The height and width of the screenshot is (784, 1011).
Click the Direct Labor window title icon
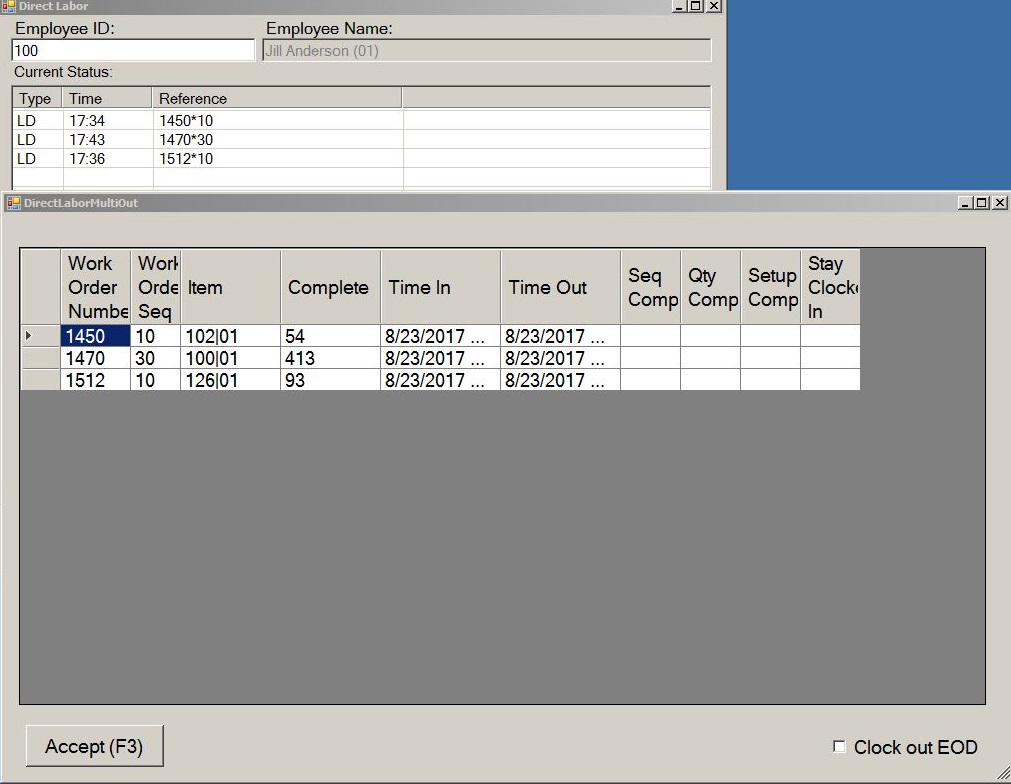pyautogui.click(x=9, y=6)
